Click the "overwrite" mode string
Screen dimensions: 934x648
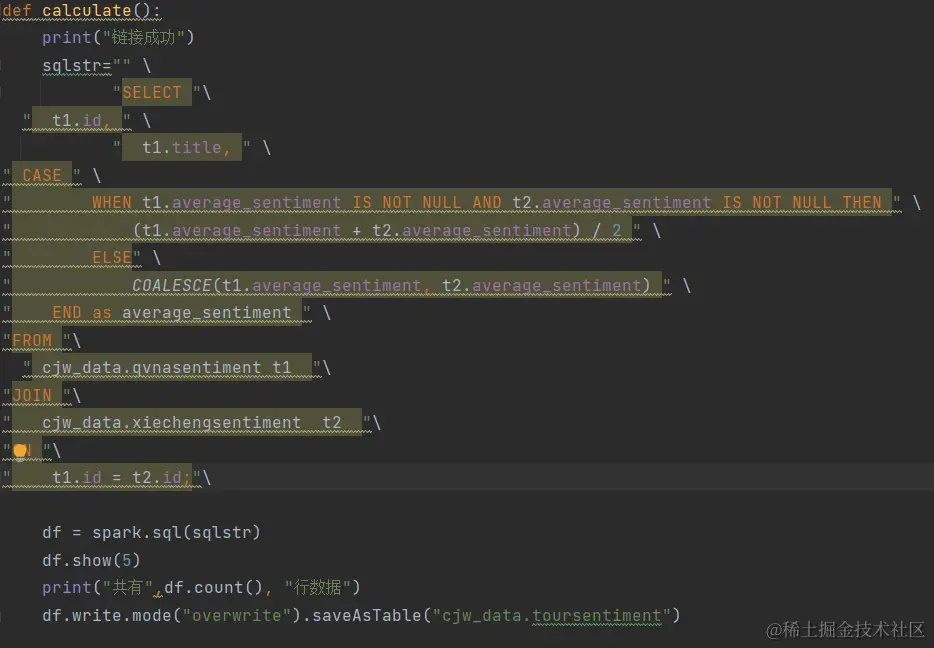click(x=236, y=615)
